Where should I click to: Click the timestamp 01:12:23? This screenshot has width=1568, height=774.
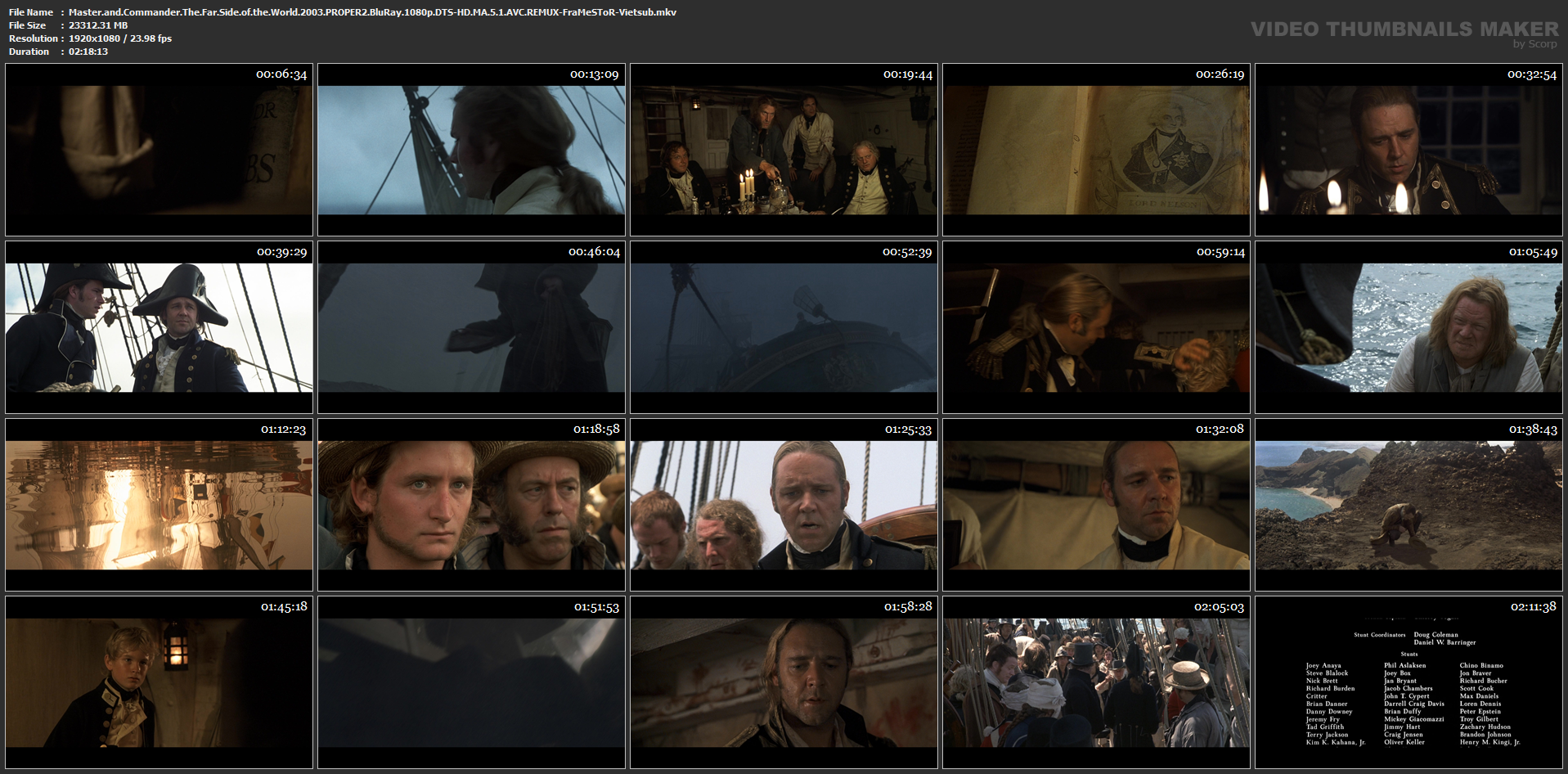283,430
